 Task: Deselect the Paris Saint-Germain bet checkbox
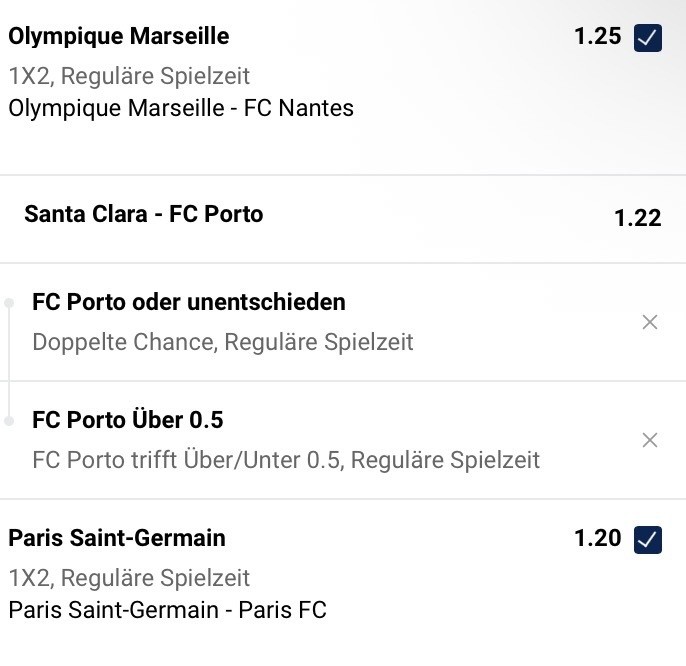[x=648, y=539]
